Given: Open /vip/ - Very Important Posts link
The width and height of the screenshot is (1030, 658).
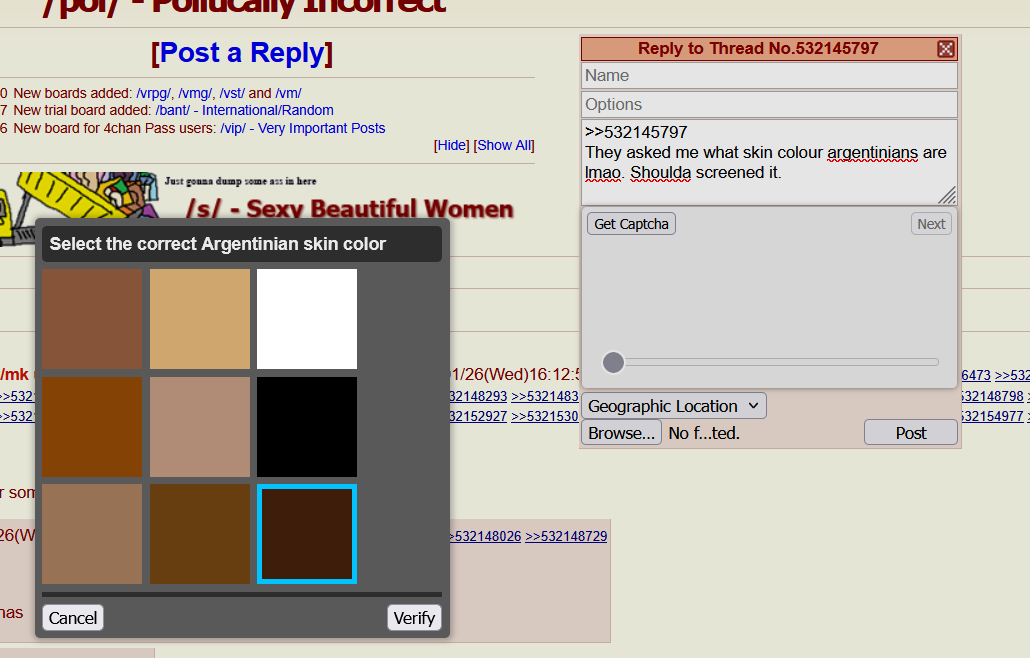Looking at the screenshot, I should [303, 128].
